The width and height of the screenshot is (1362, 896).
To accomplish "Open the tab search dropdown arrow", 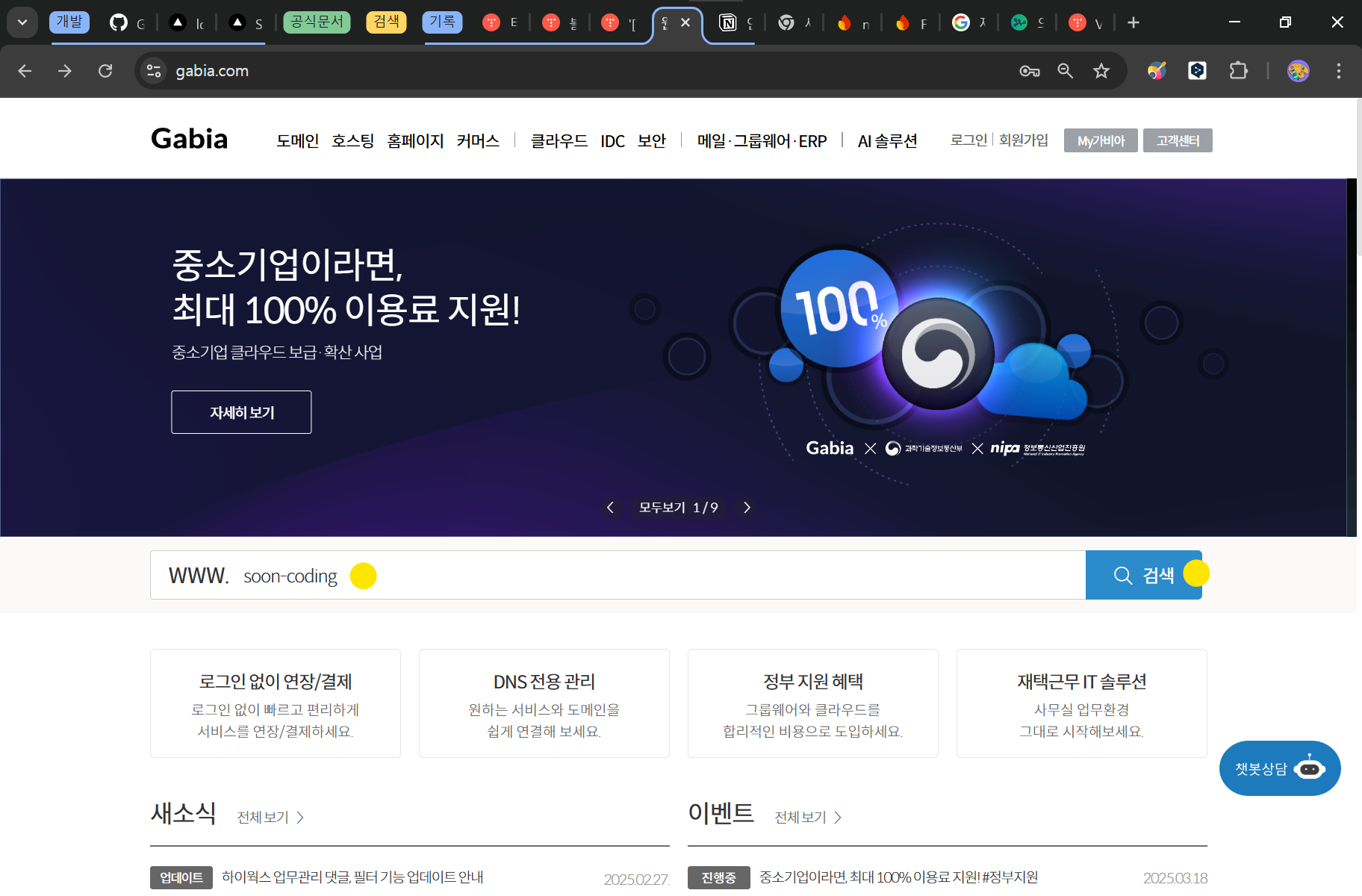I will (x=22, y=22).
